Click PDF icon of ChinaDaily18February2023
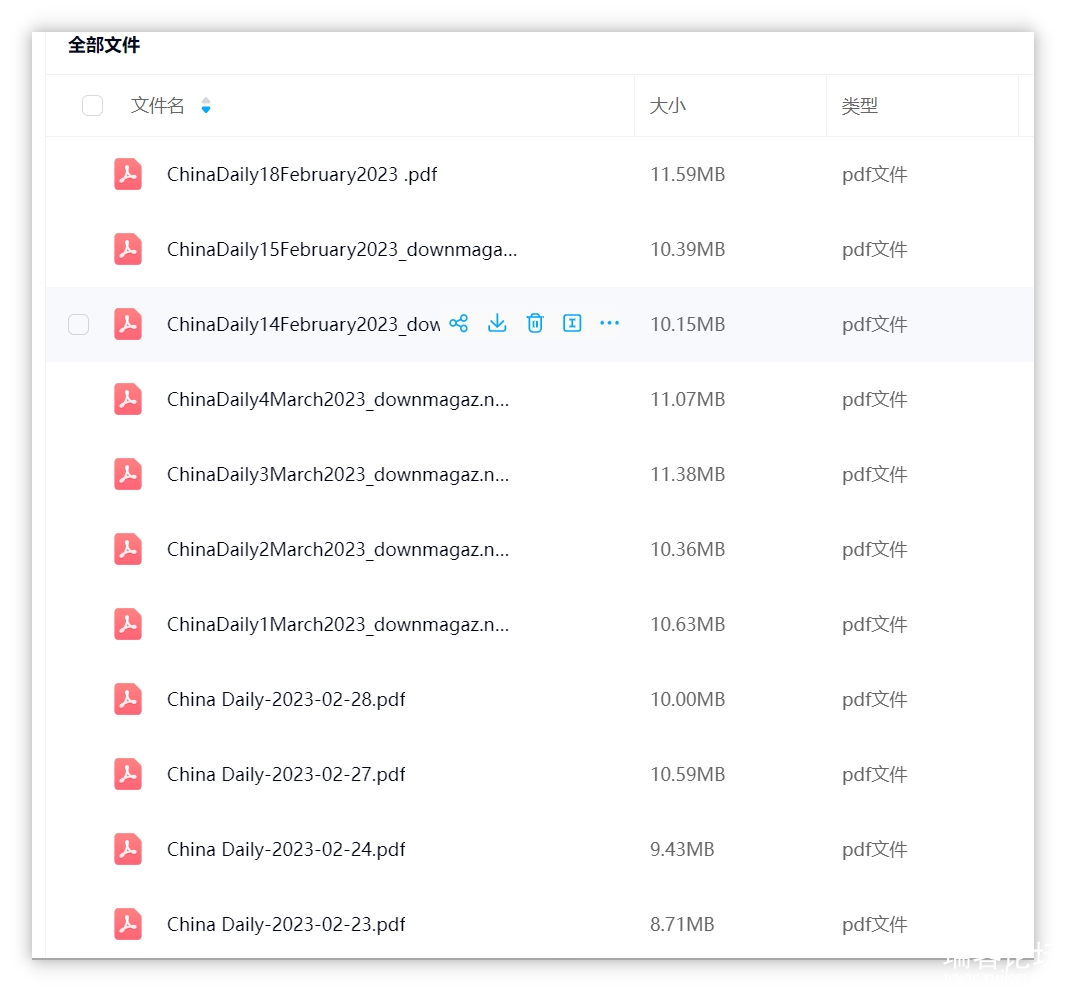Image resolution: width=1066 pixels, height=992 pixels. [128, 174]
